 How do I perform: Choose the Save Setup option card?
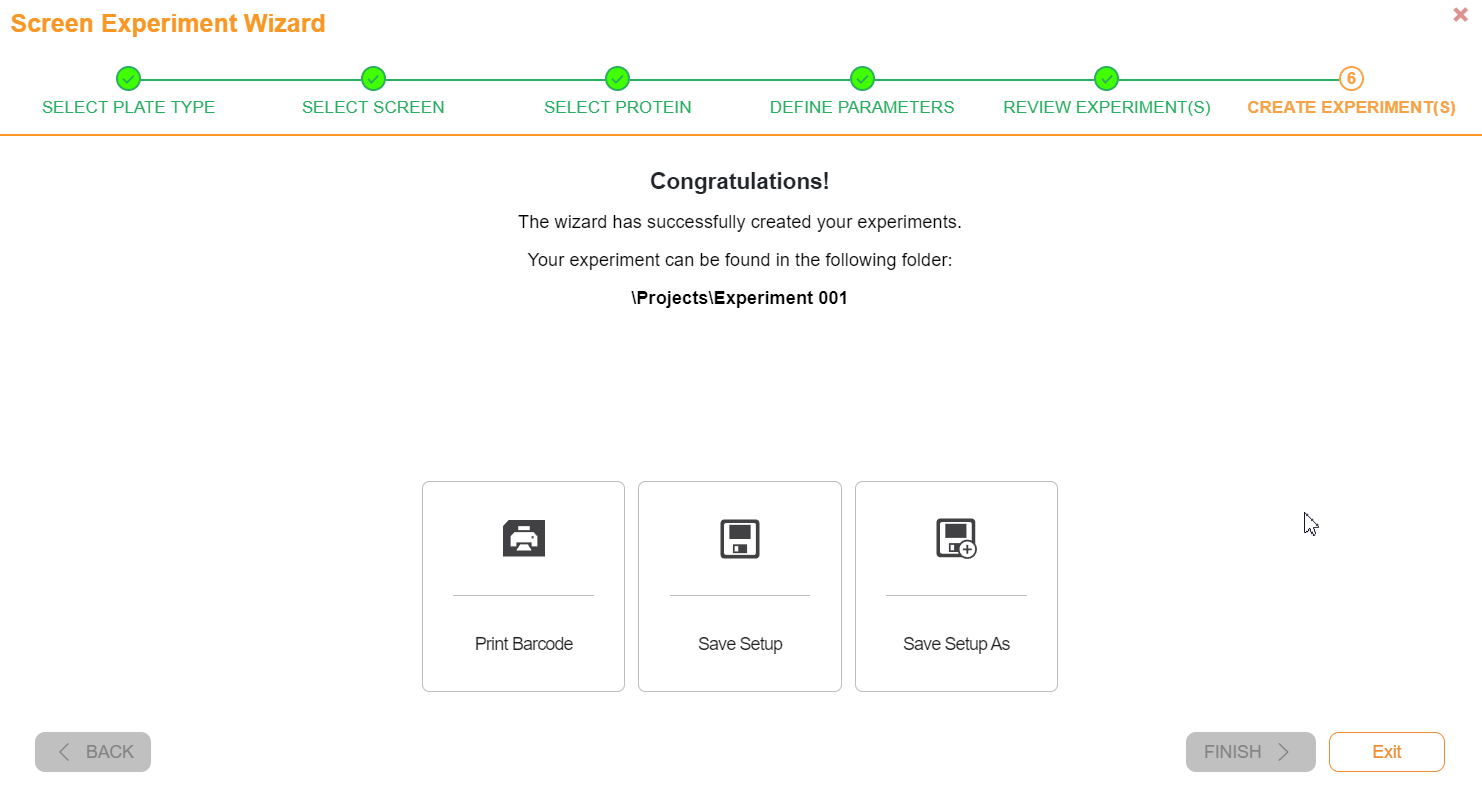coord(739,586)
